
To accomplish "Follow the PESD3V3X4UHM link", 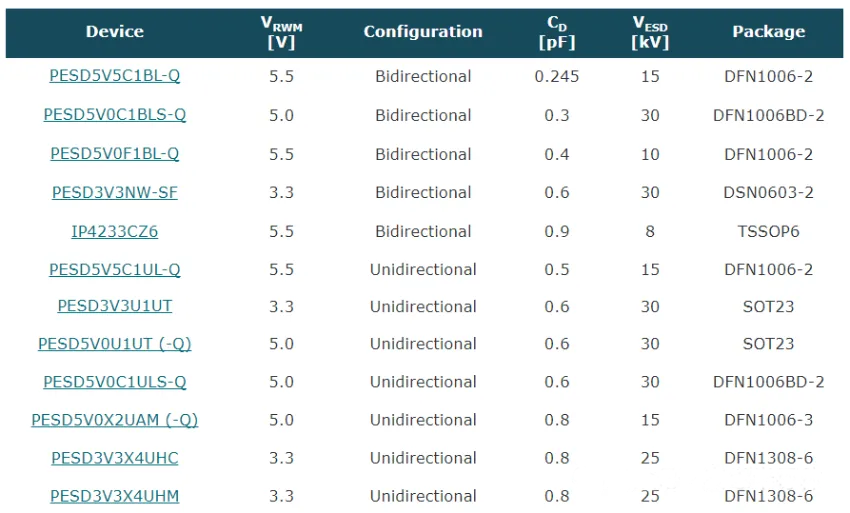I will pos(114,496).
